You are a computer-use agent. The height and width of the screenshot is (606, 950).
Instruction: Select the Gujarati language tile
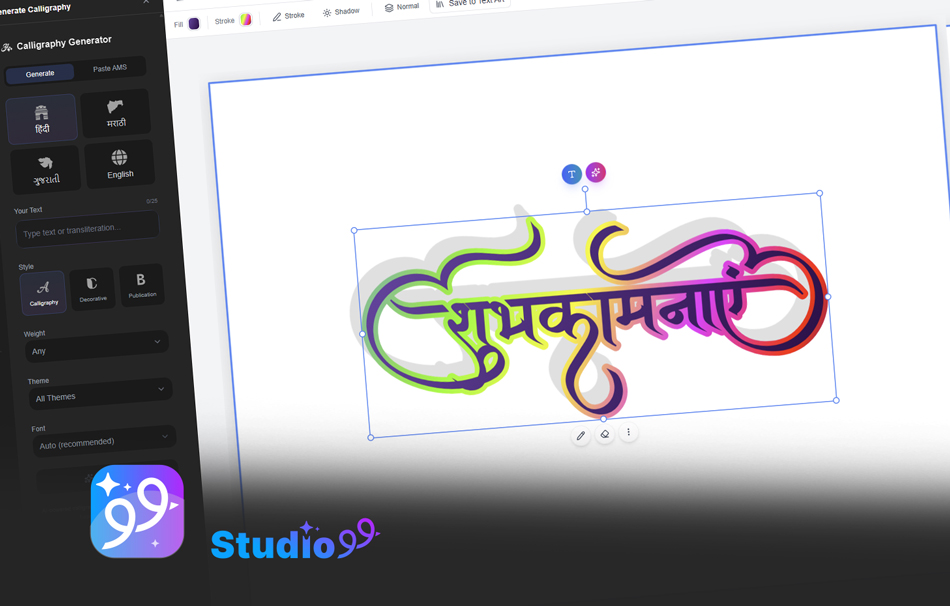coord(46,169)
